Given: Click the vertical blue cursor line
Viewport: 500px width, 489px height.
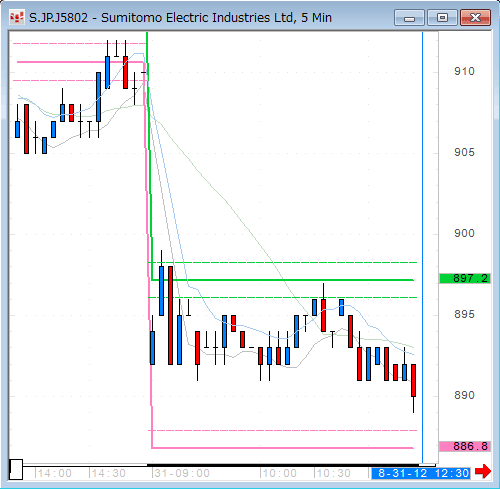Looking at the screenshot, I should 423,247.
